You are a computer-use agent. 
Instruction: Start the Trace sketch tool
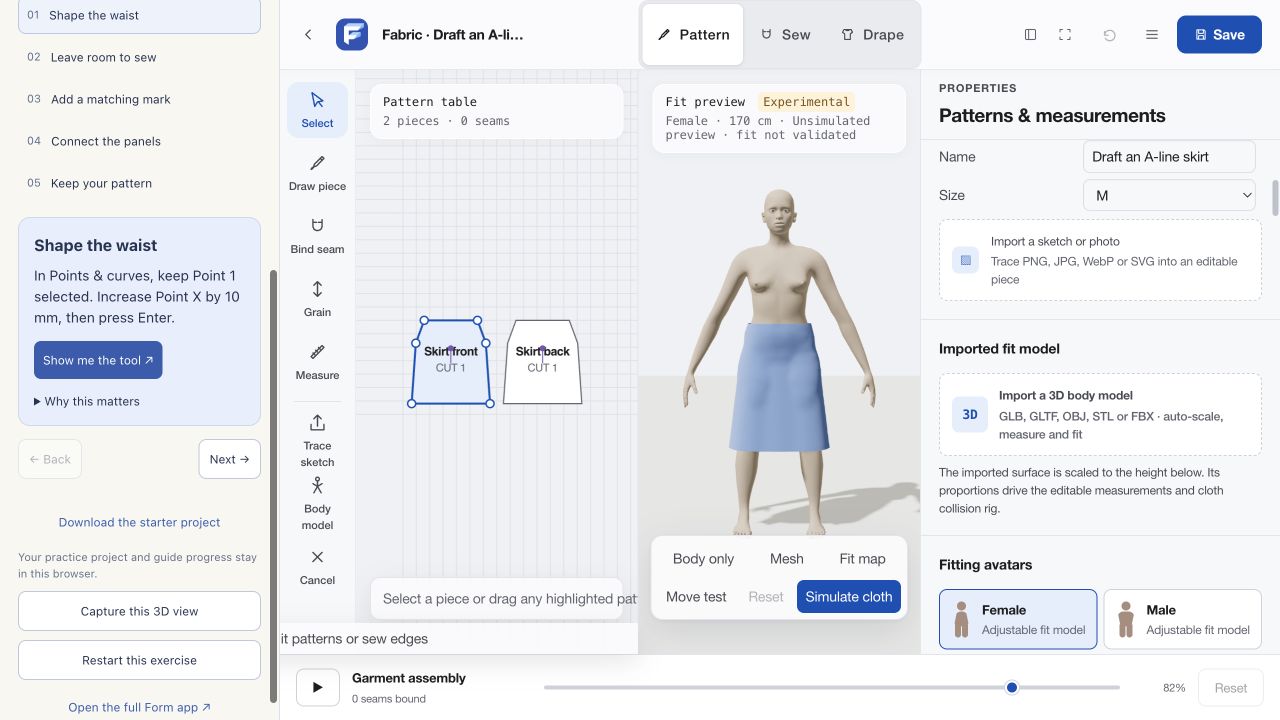coord(317,440)
